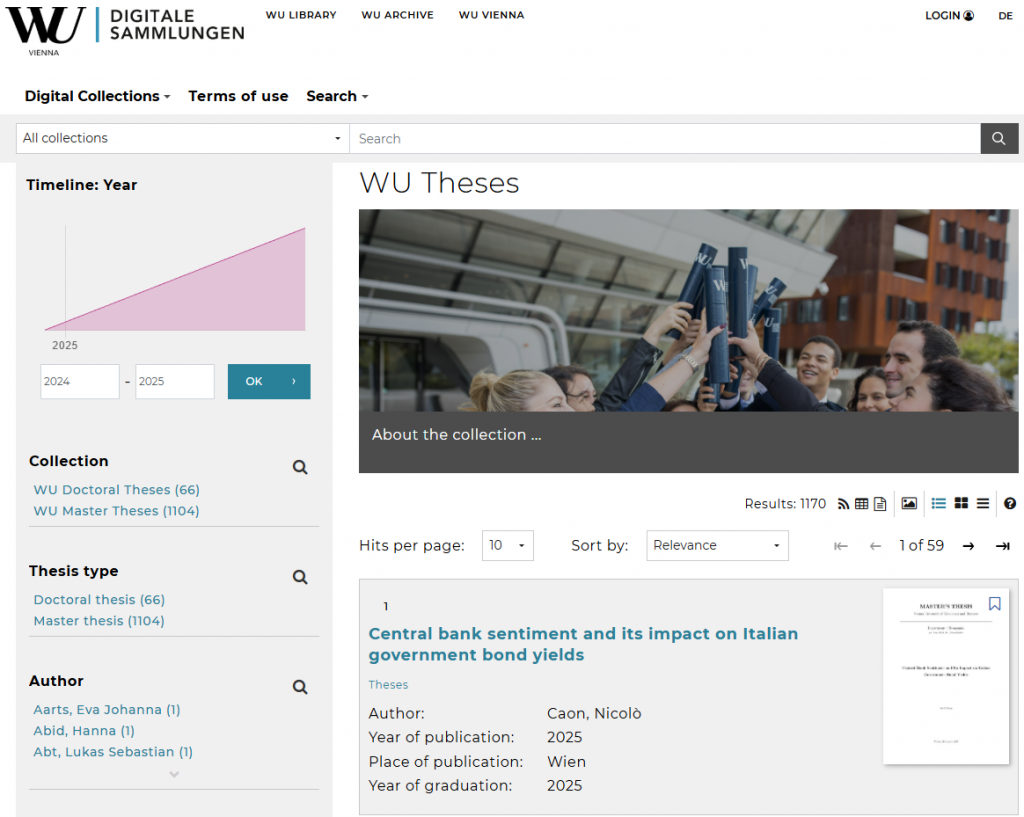
Task: Click the table export icon
Action: (861, 504)
